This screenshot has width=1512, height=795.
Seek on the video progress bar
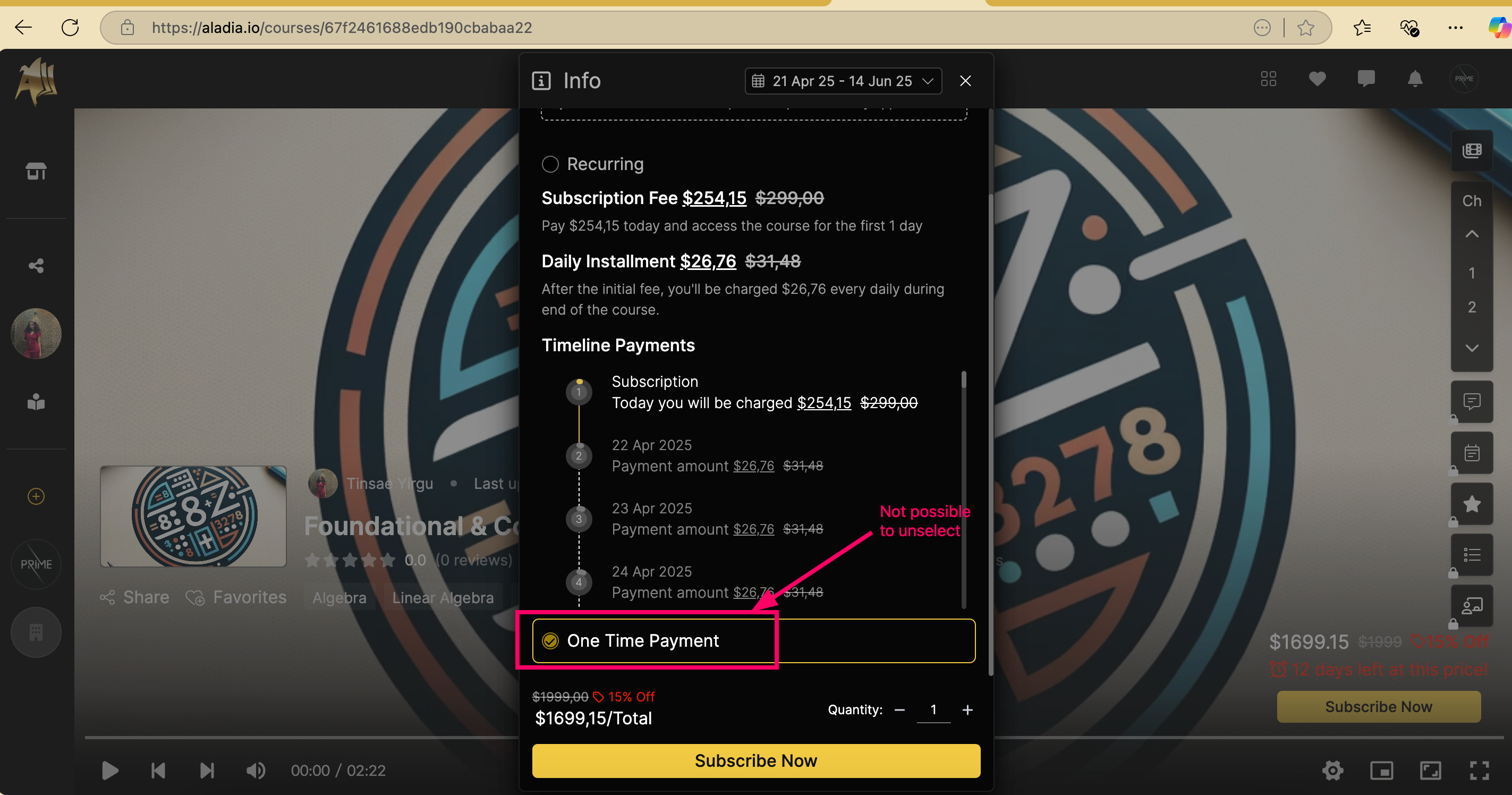(794, 738)
